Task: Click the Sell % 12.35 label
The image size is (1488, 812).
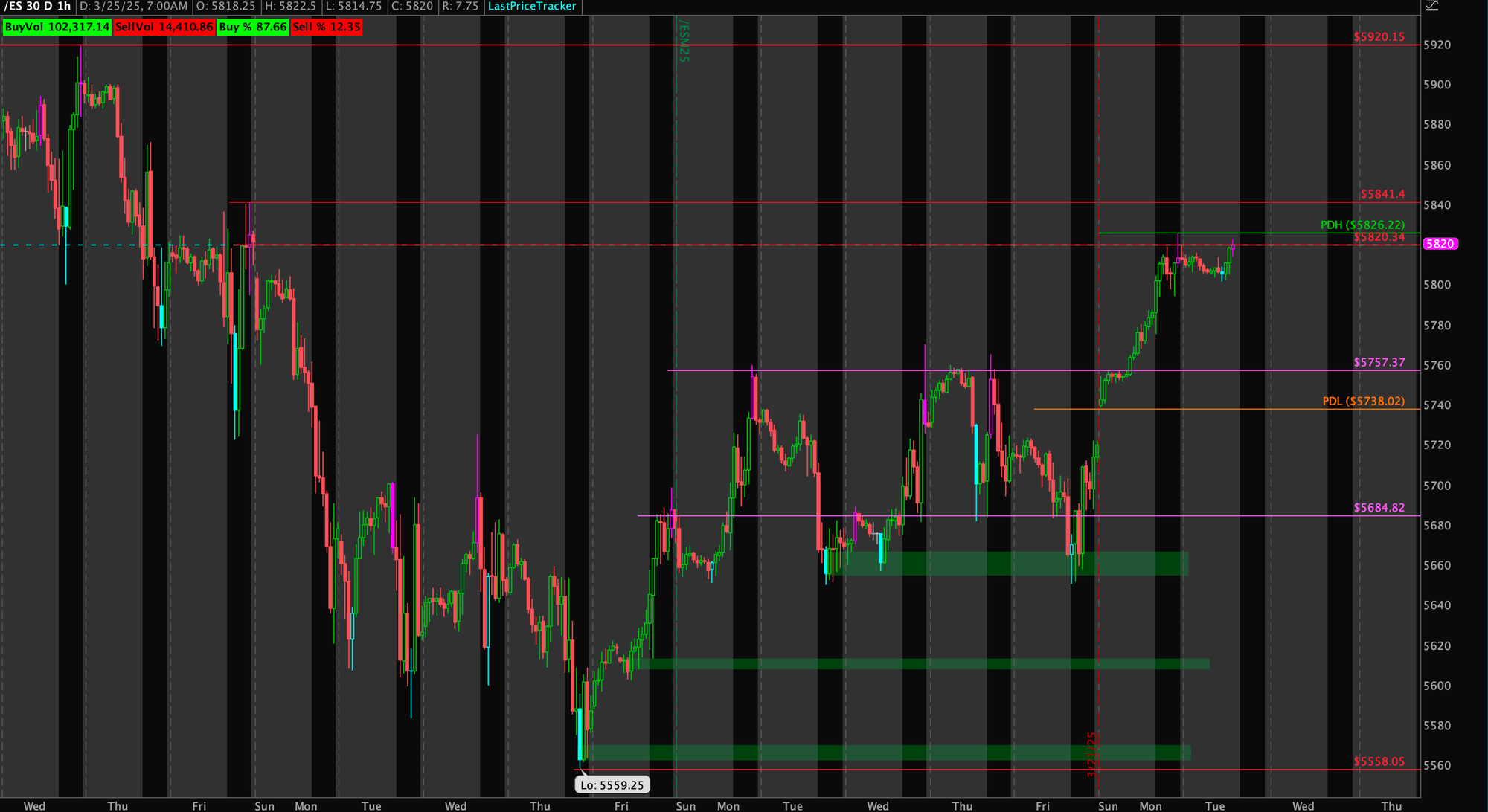Action: tap(326, 27)
